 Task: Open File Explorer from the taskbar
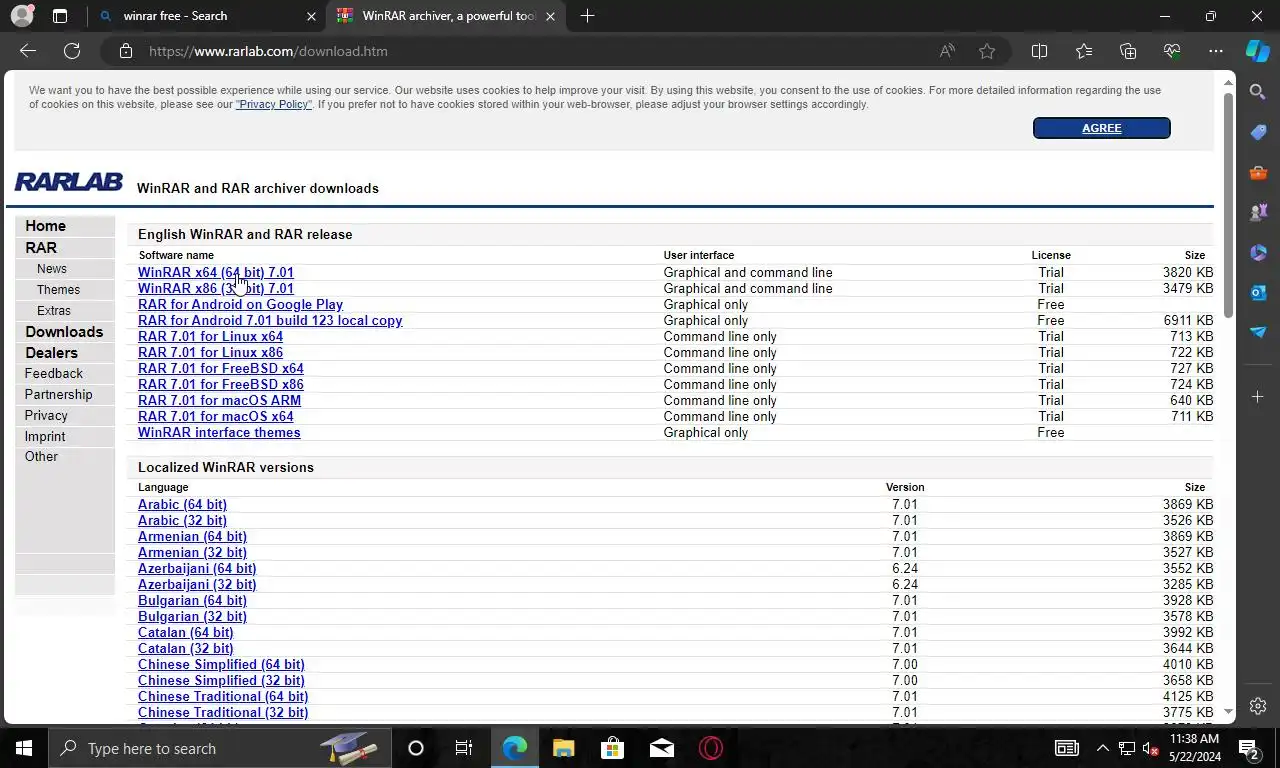tap(564, 748)
